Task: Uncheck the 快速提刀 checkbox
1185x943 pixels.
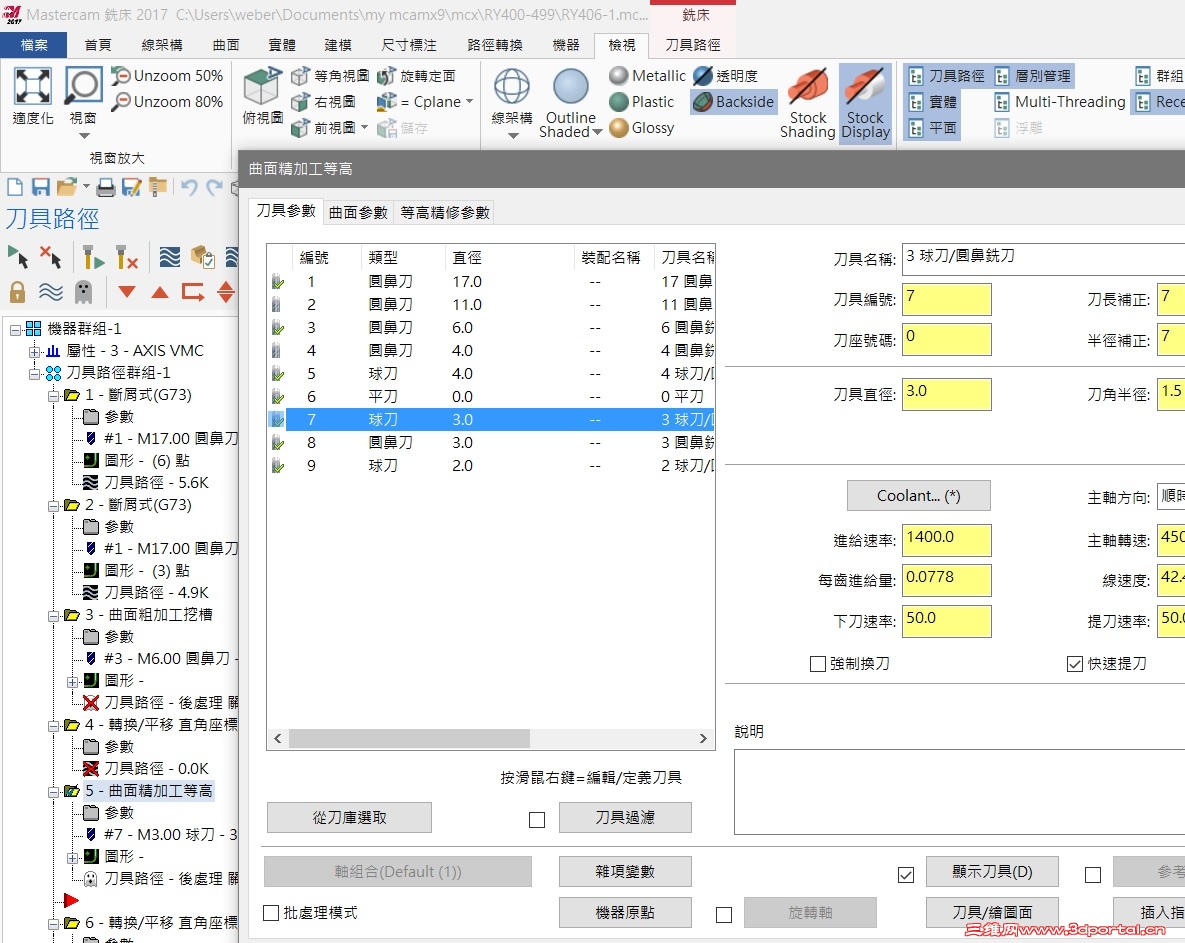Action: tap(1075, 663)
